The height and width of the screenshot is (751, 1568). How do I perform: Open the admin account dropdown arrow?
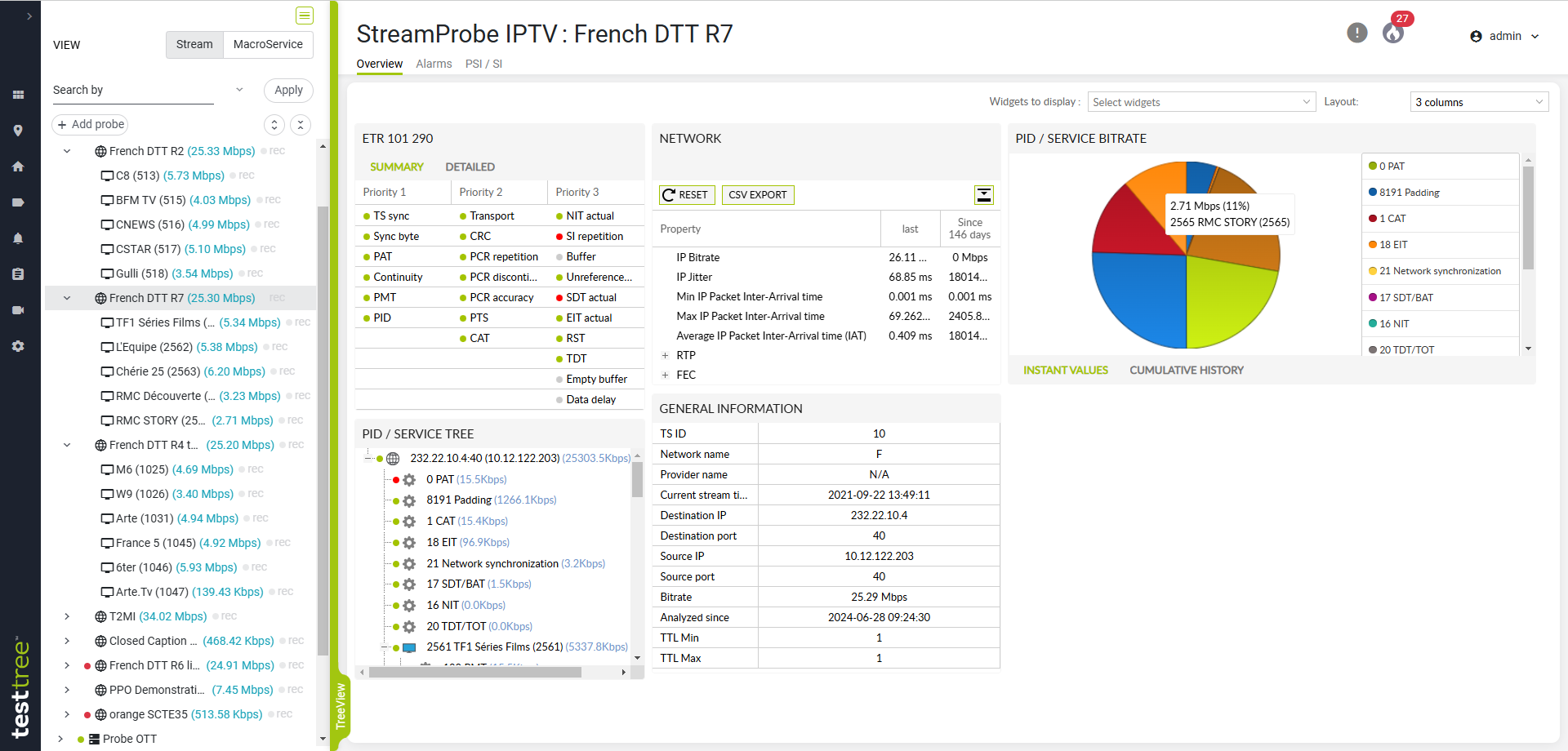tap(1535, 36)
